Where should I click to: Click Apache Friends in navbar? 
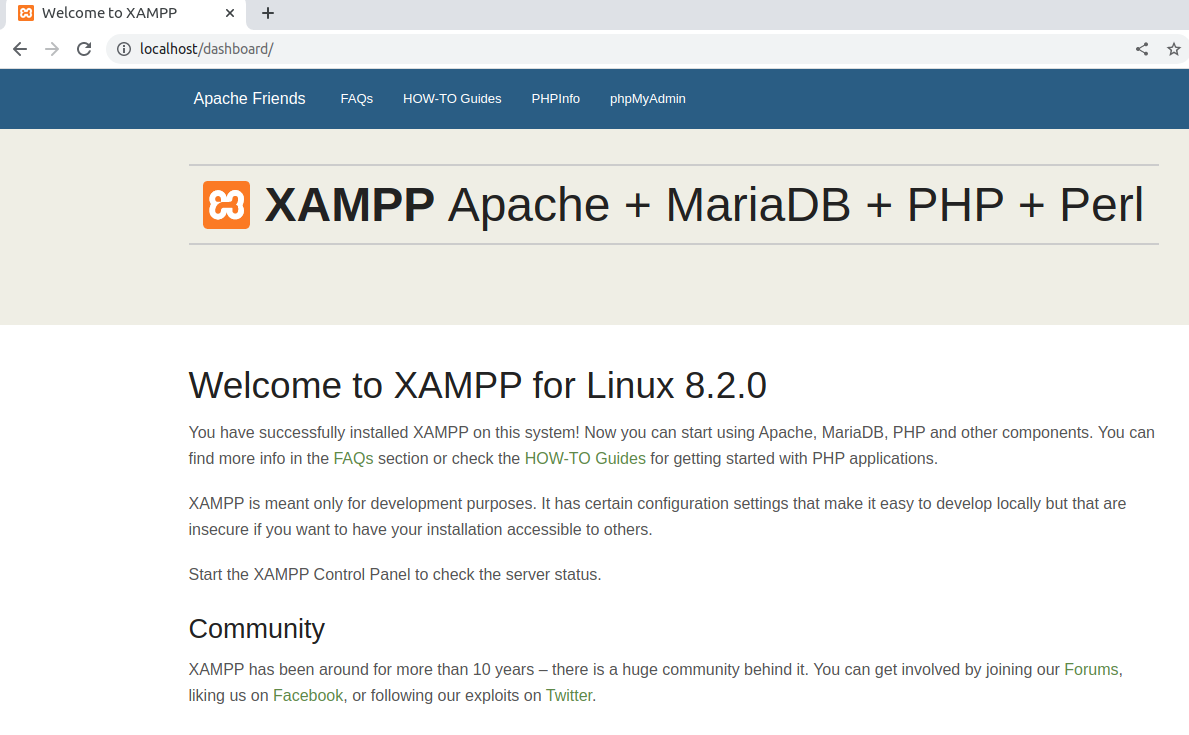(249, 99)
